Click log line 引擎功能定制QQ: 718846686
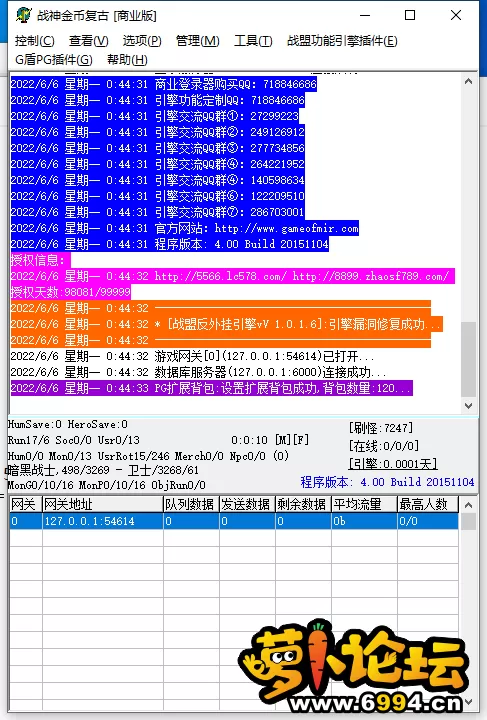 coord(157,100)
